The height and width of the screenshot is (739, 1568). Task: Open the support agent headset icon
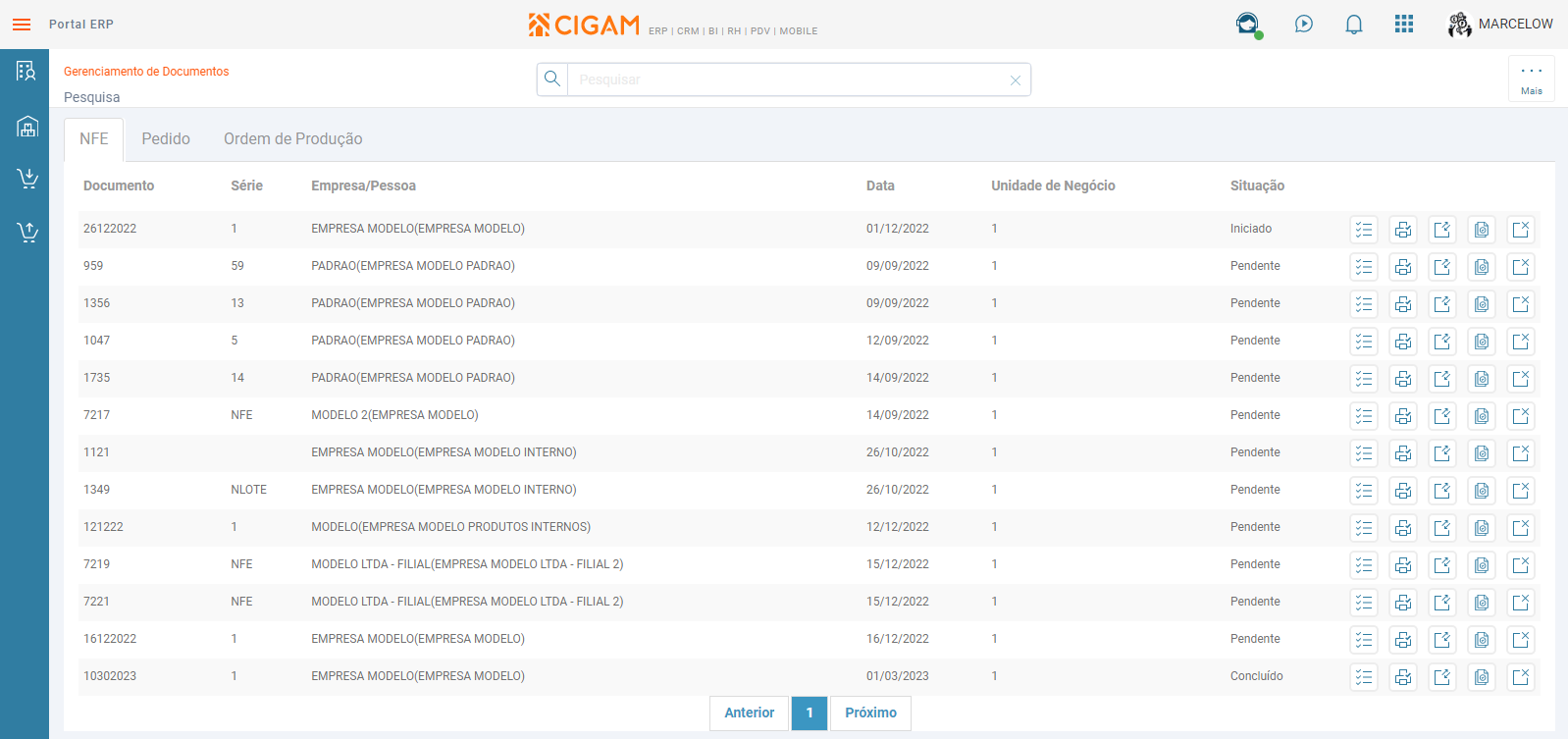(x=1248, y=25)
